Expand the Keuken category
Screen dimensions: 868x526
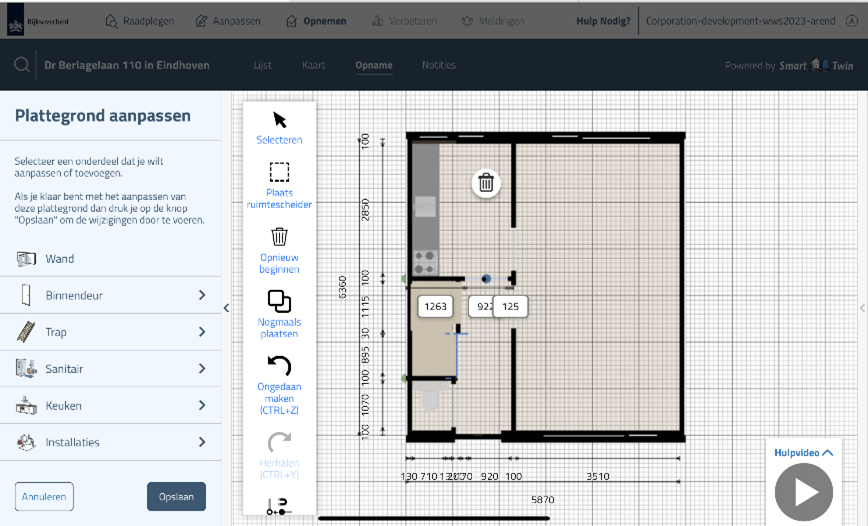(x=201, y=406)
